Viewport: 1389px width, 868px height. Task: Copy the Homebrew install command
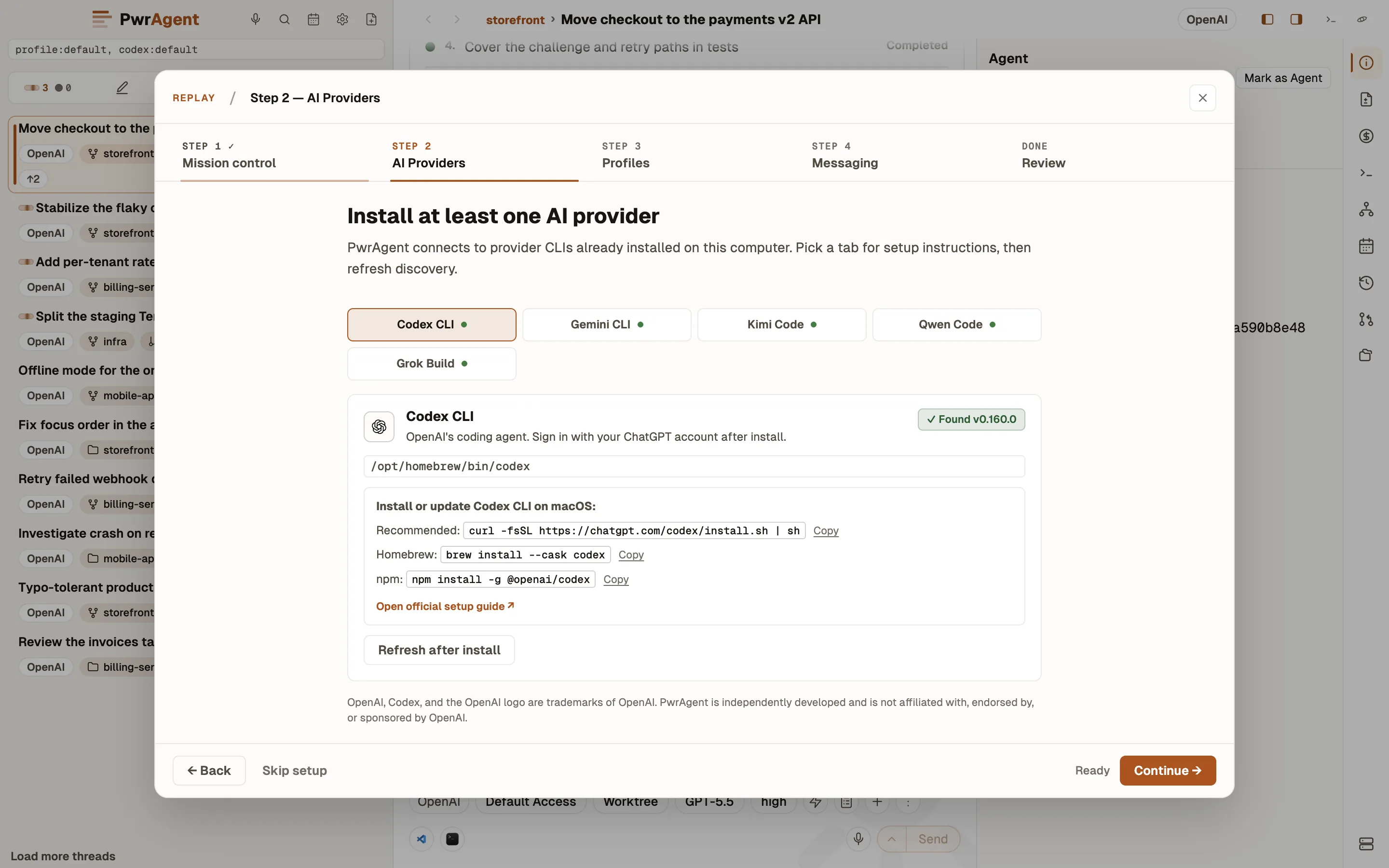point(631,555)
